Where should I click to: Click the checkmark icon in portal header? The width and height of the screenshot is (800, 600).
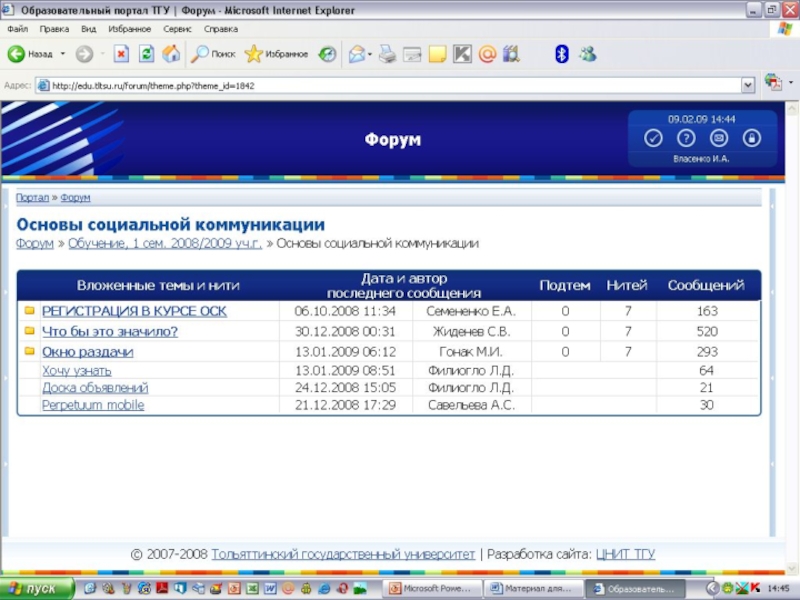[x=653, y=138]
